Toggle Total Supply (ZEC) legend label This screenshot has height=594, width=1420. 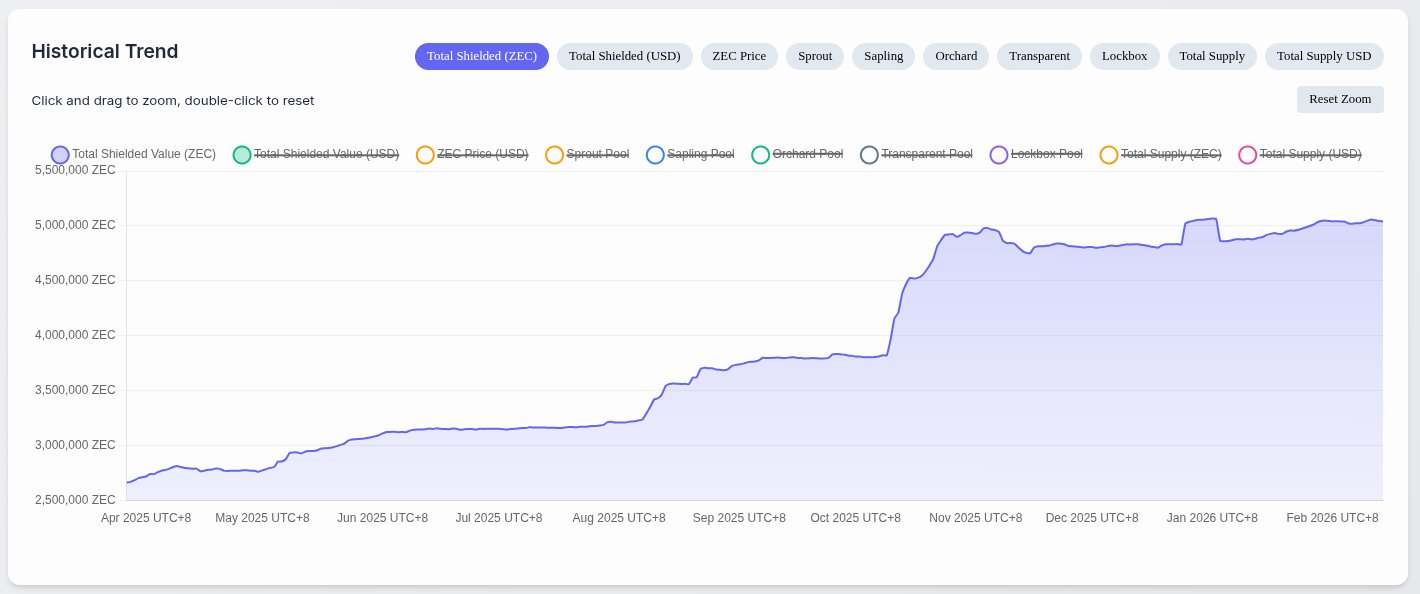click(x=1170, y=154)
